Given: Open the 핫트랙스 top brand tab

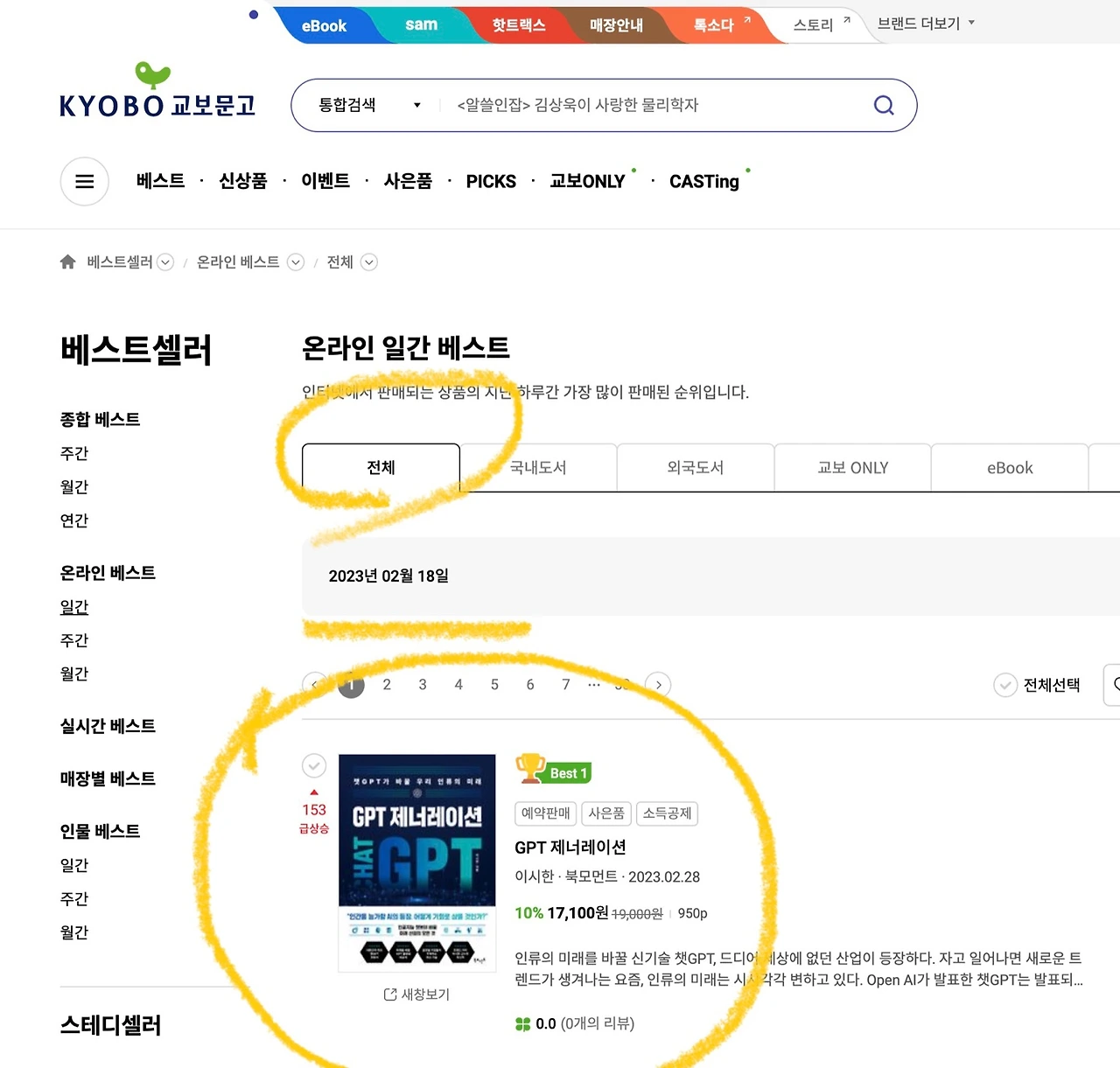Looking at the screenshot, I should [519, 24].
